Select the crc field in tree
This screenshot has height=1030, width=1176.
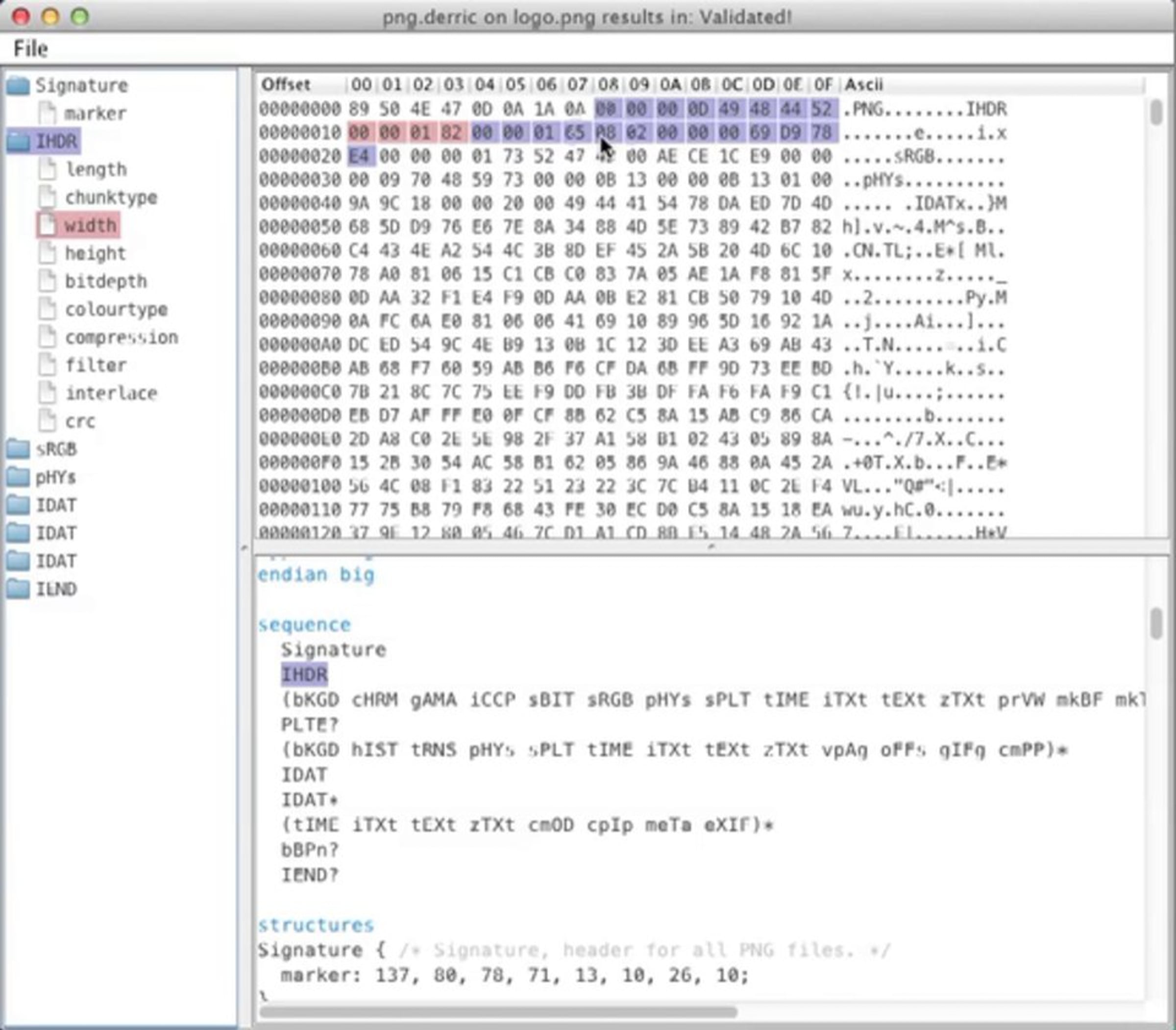click(80, 421)
